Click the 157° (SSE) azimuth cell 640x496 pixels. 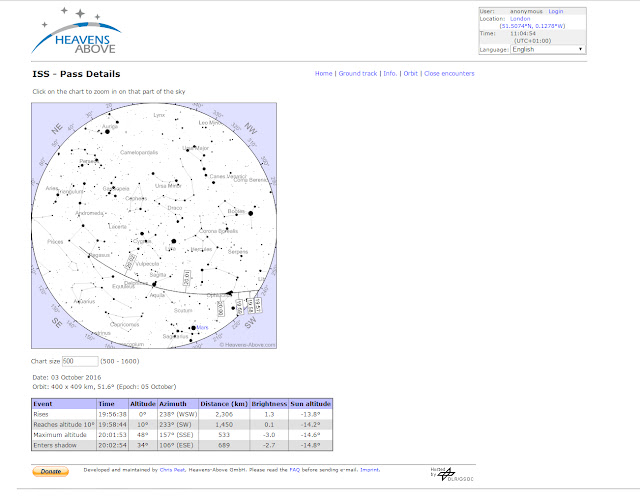[x=178, y=435]
